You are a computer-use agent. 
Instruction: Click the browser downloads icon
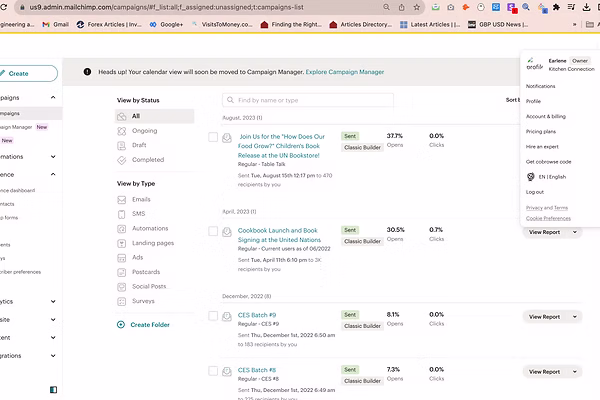(x=586, y=7)
